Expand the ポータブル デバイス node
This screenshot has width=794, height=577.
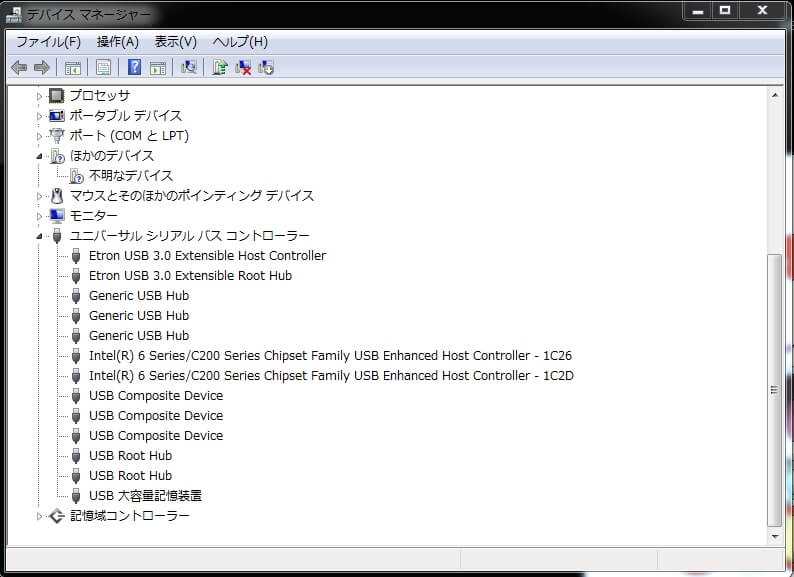point(39,116)
